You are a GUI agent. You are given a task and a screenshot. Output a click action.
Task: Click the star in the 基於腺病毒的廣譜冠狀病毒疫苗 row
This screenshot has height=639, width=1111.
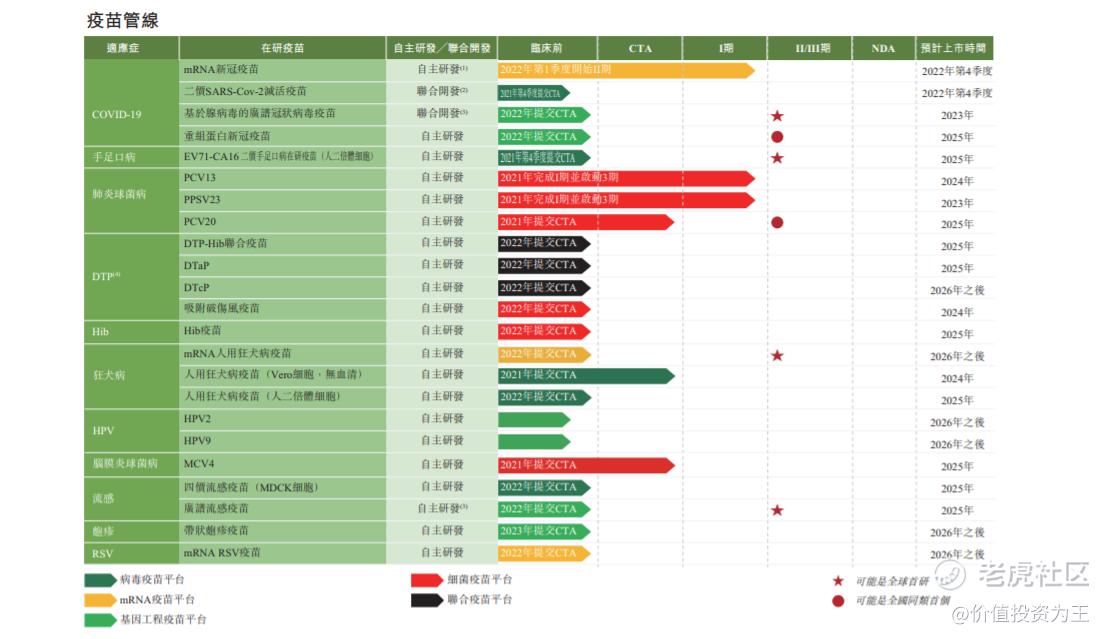point(777,115)
